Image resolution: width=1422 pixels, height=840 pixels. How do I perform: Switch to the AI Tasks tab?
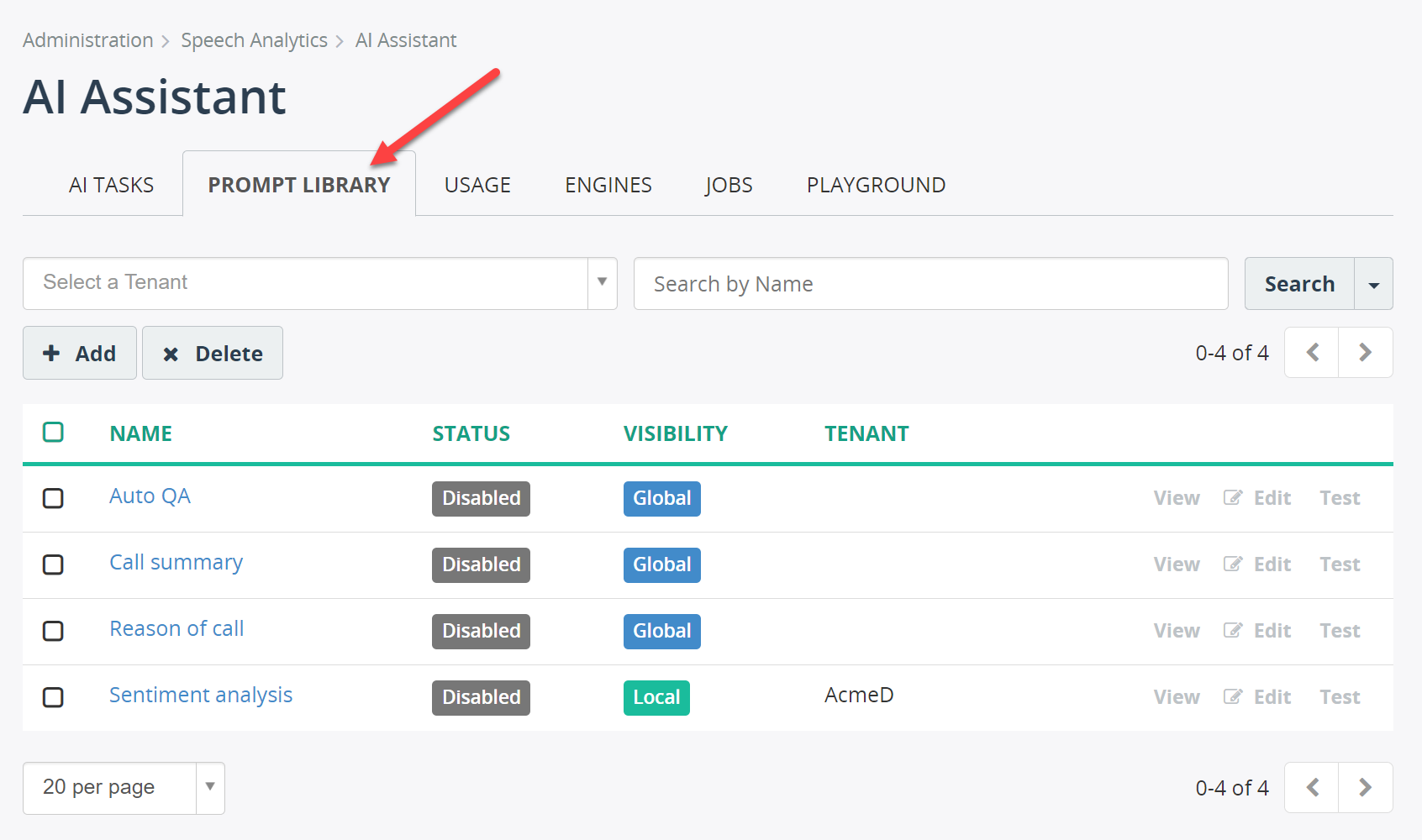click(111, 185)
